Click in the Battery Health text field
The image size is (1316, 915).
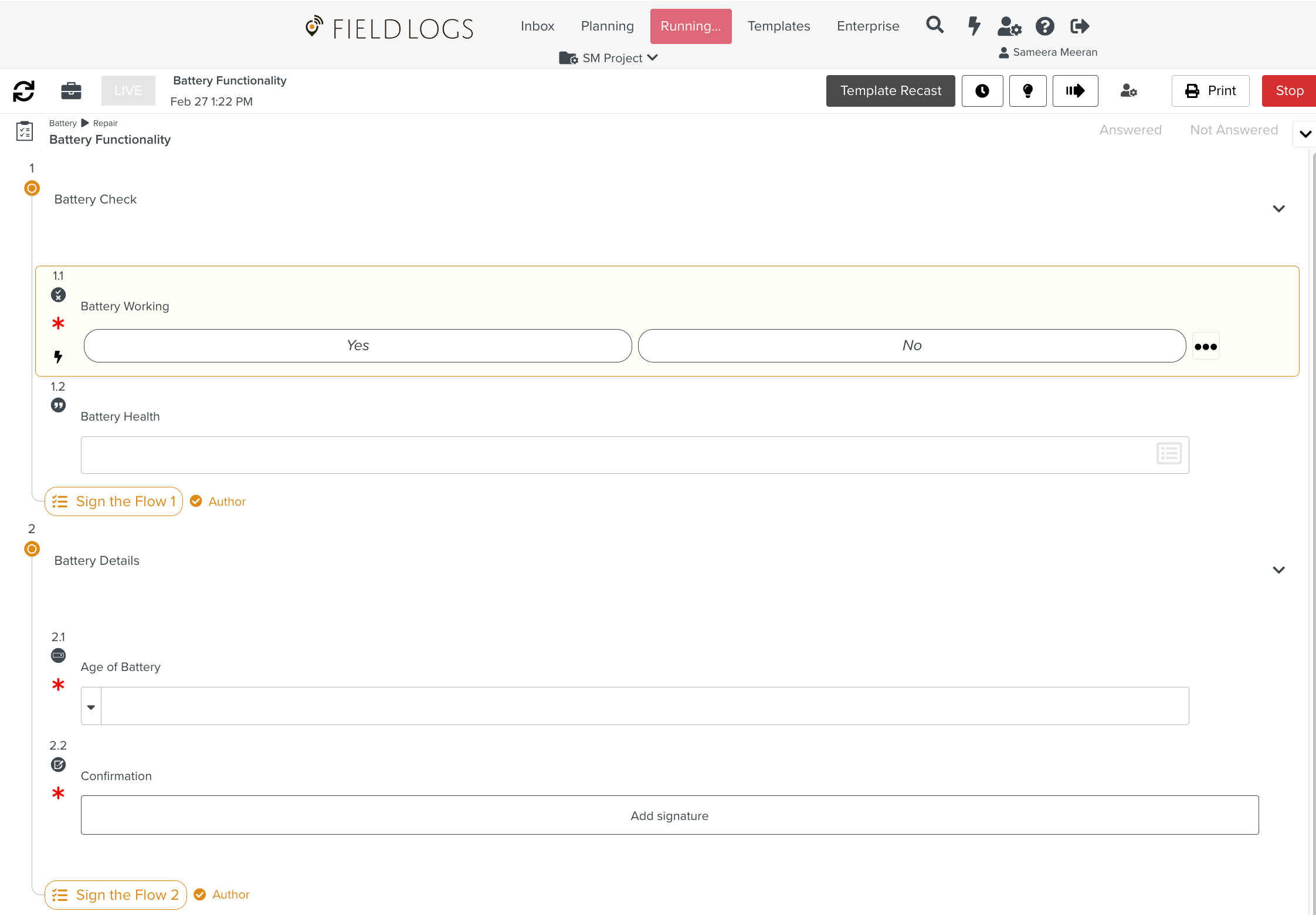pyautogui.click(x=635, y=455)
